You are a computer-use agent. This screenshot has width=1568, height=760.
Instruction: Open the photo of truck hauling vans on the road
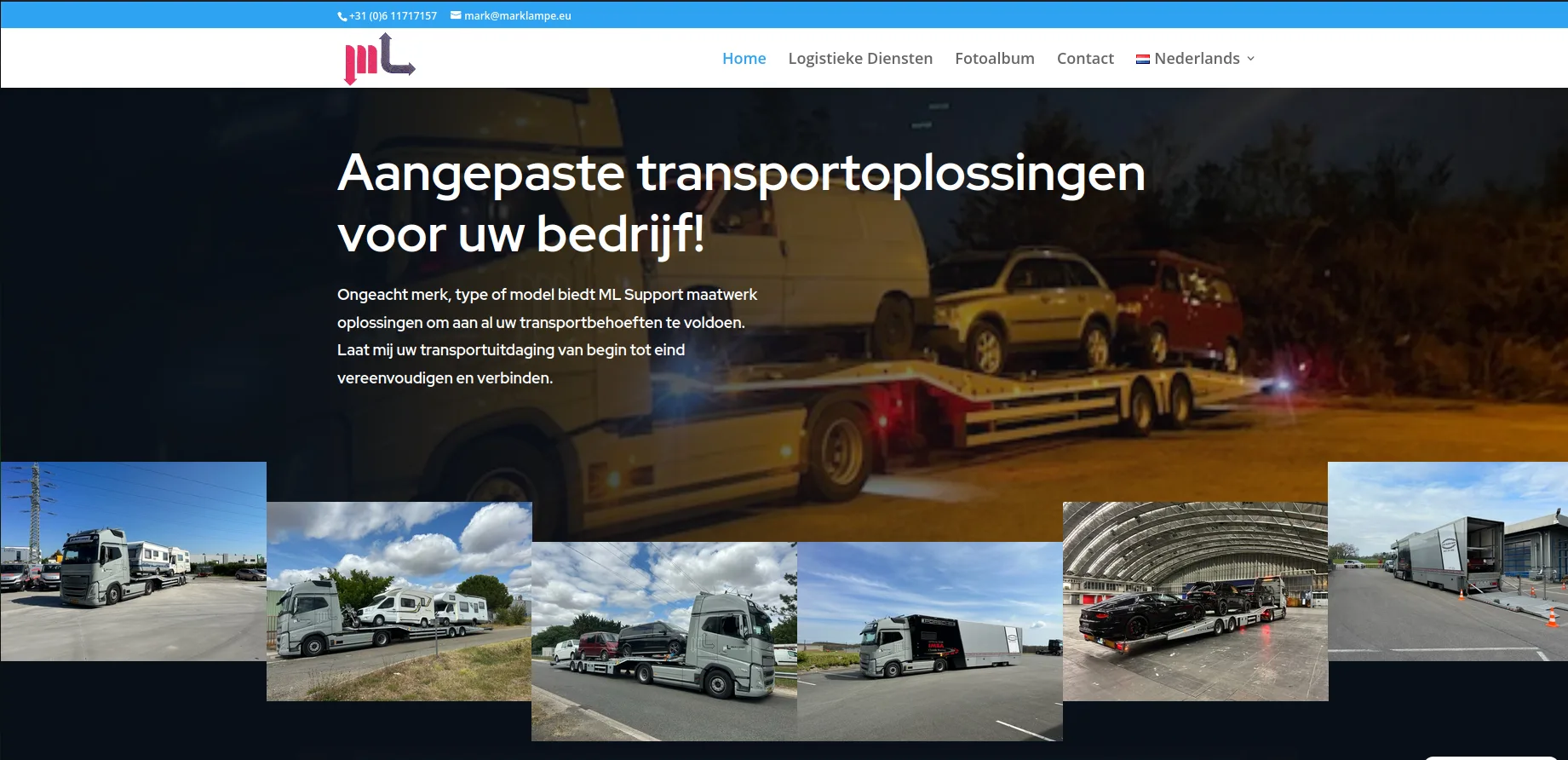pos(664,642)
